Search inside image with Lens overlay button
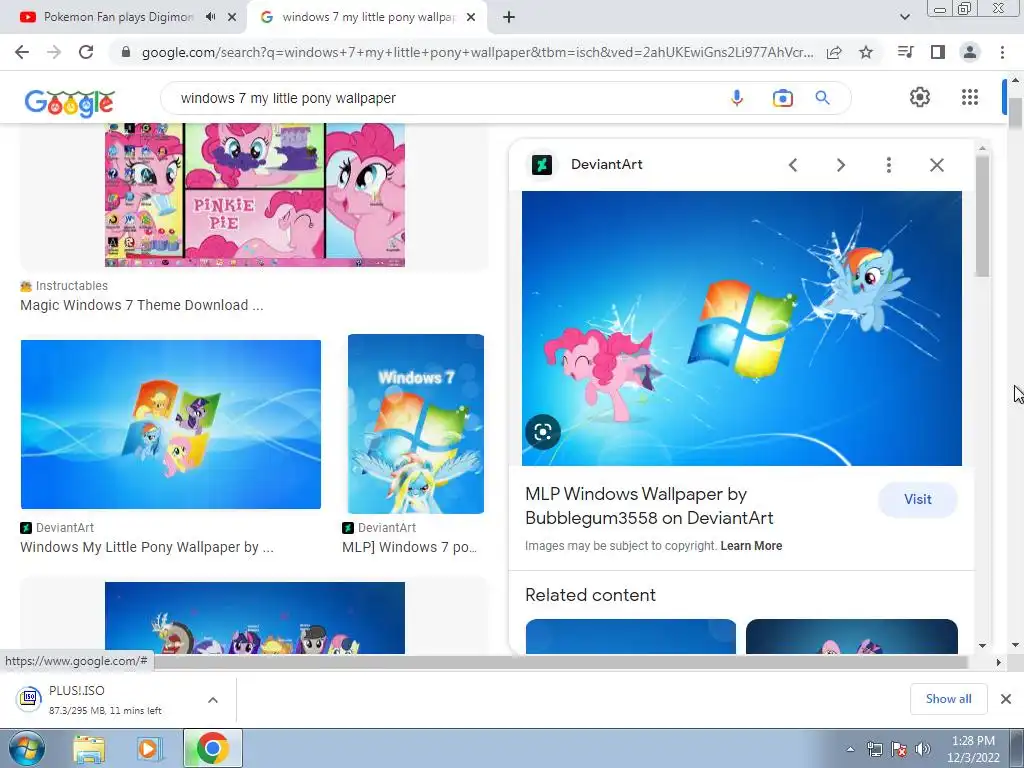The width and height of the screenshot is (1024, 768). click(543, 432)
